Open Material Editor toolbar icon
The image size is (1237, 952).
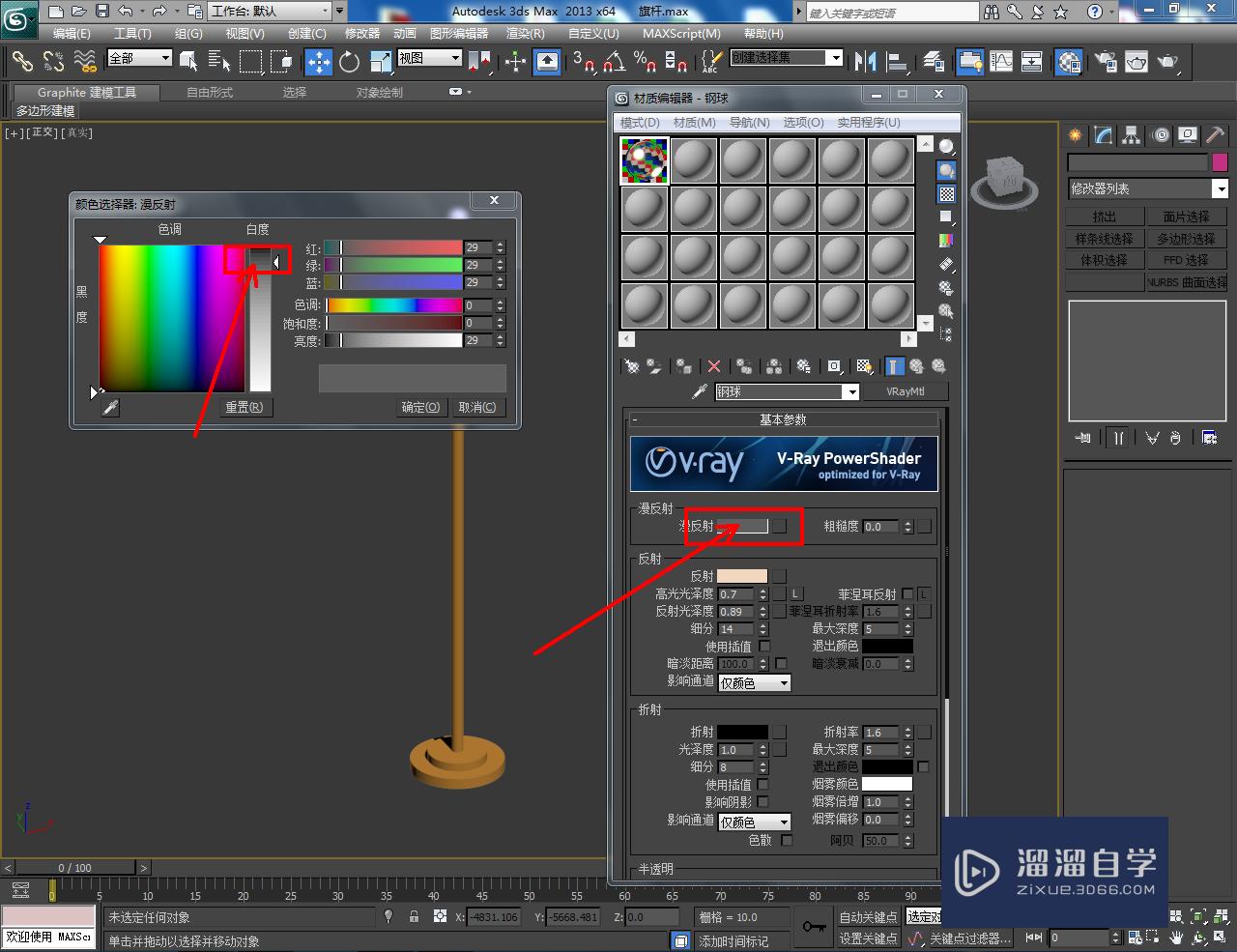click(x=1069, y=62)
